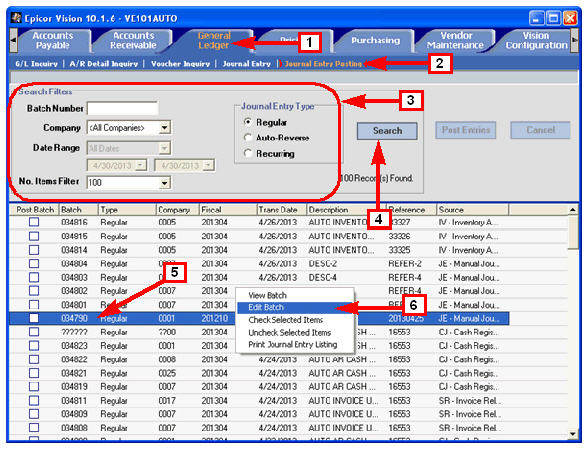Switch to the General Ledger tab
Screen dimensions: 585x450
pos(214,40)
